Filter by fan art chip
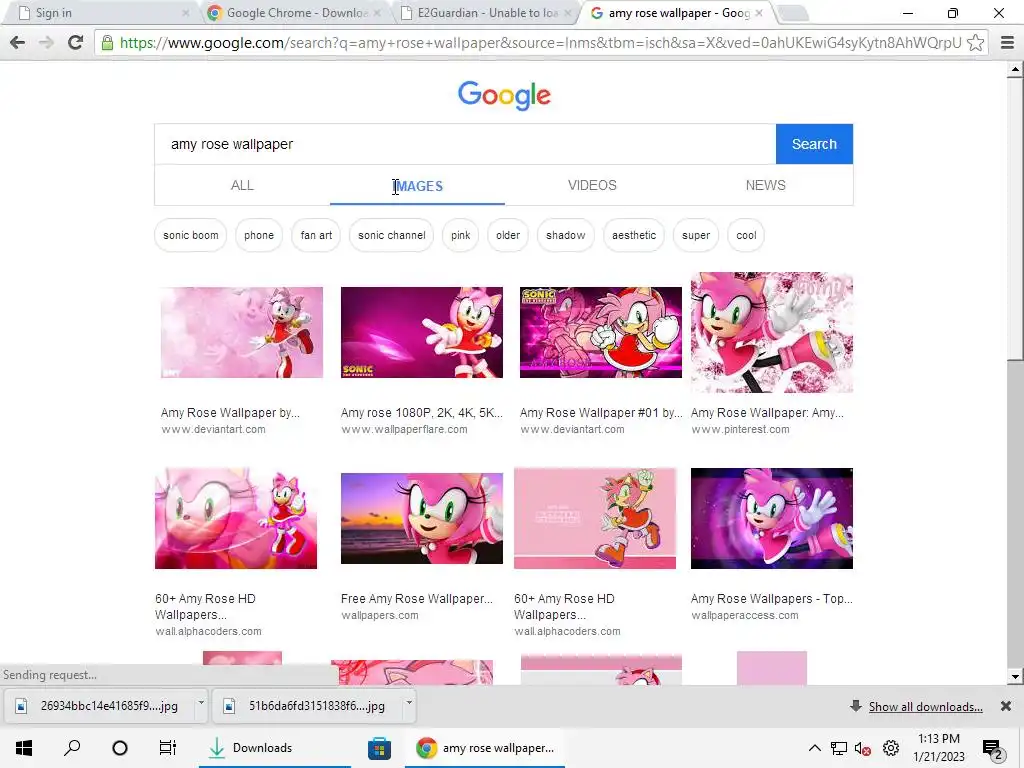The width and height of the screenshot is (1024, 768). point(316,235)
